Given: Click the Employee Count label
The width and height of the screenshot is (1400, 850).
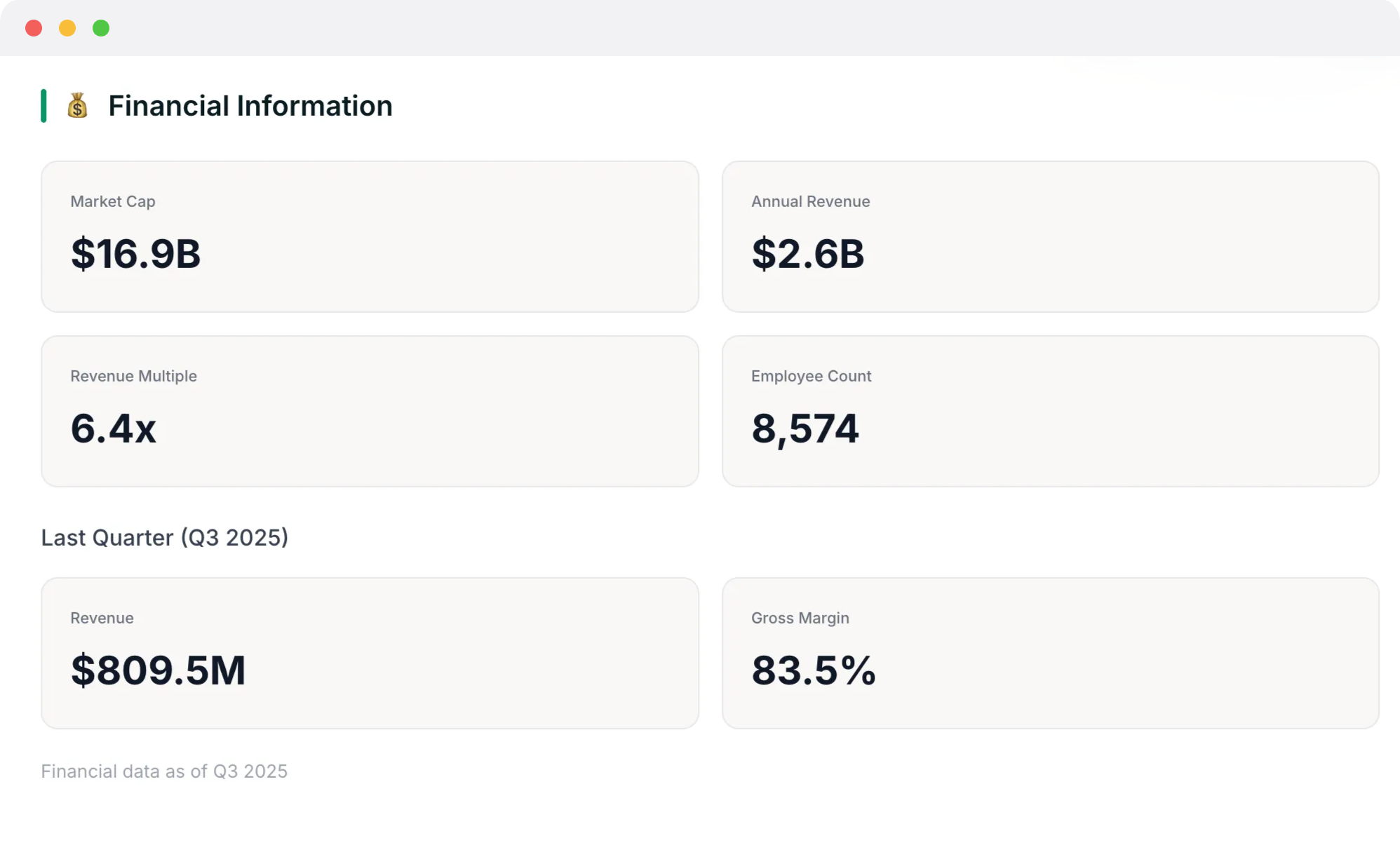Looking at the screenshot, I should click(x=811, y=376).
